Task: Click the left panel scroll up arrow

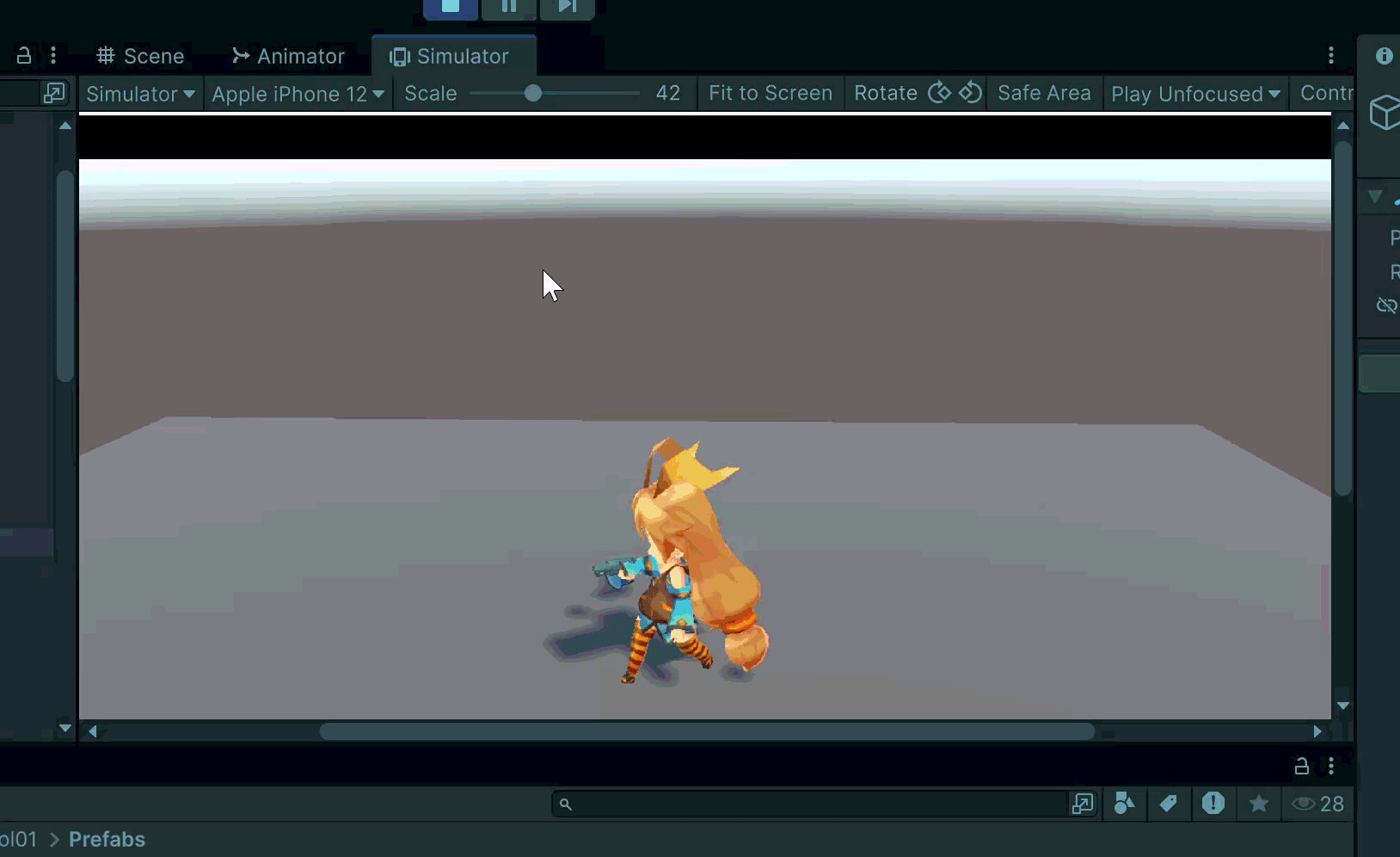Action: coord(65,126)
